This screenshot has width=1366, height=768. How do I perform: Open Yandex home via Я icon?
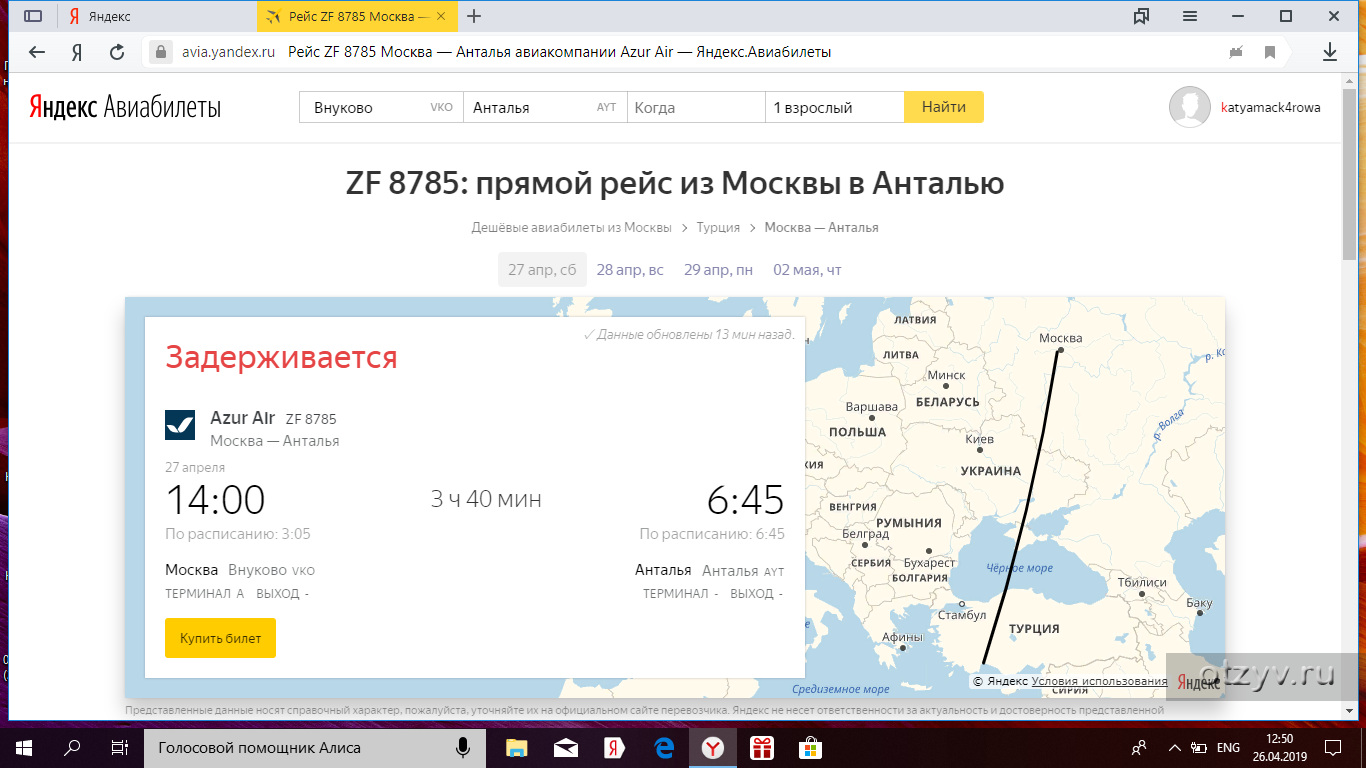77,52
